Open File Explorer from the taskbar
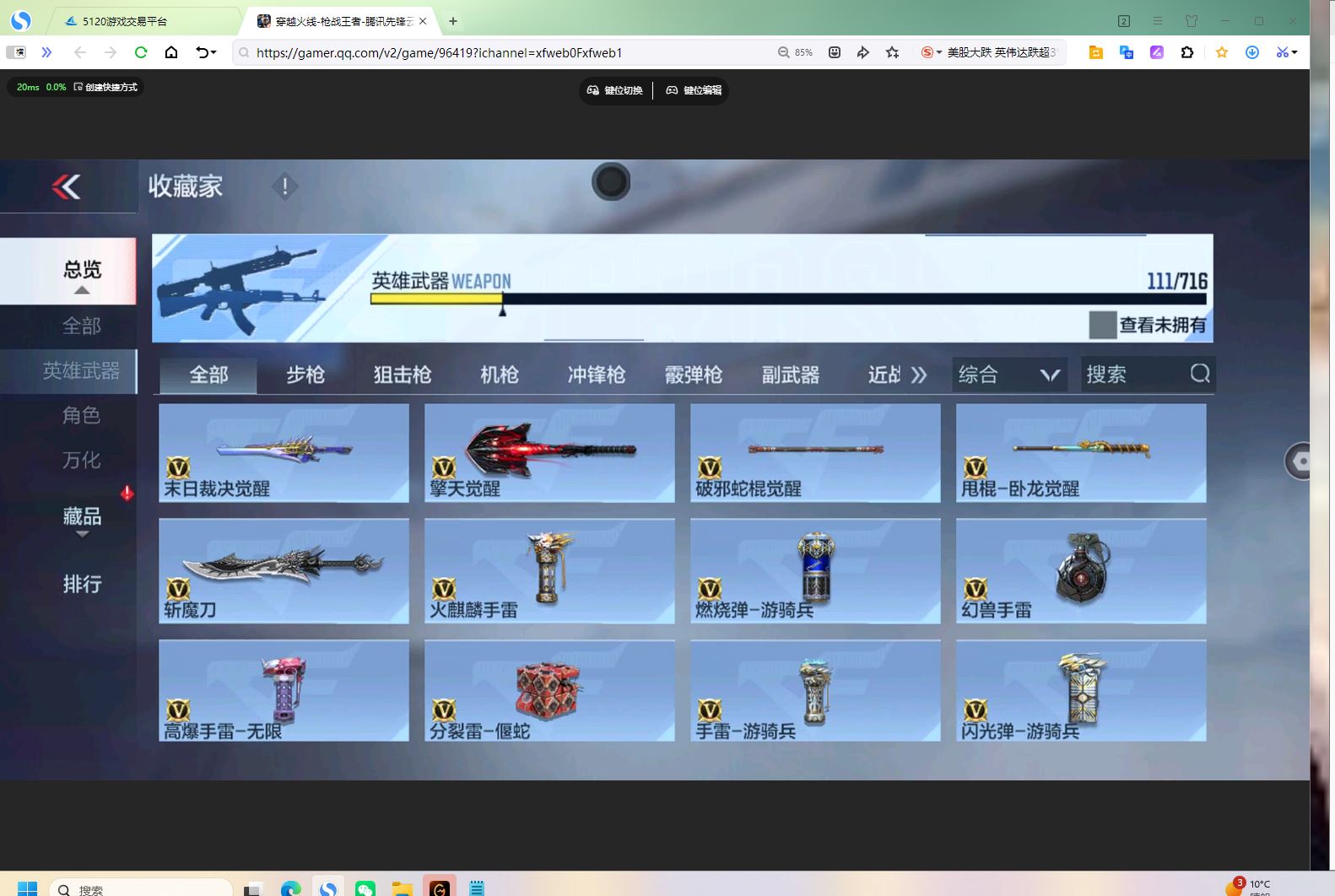 click(403, 888)
